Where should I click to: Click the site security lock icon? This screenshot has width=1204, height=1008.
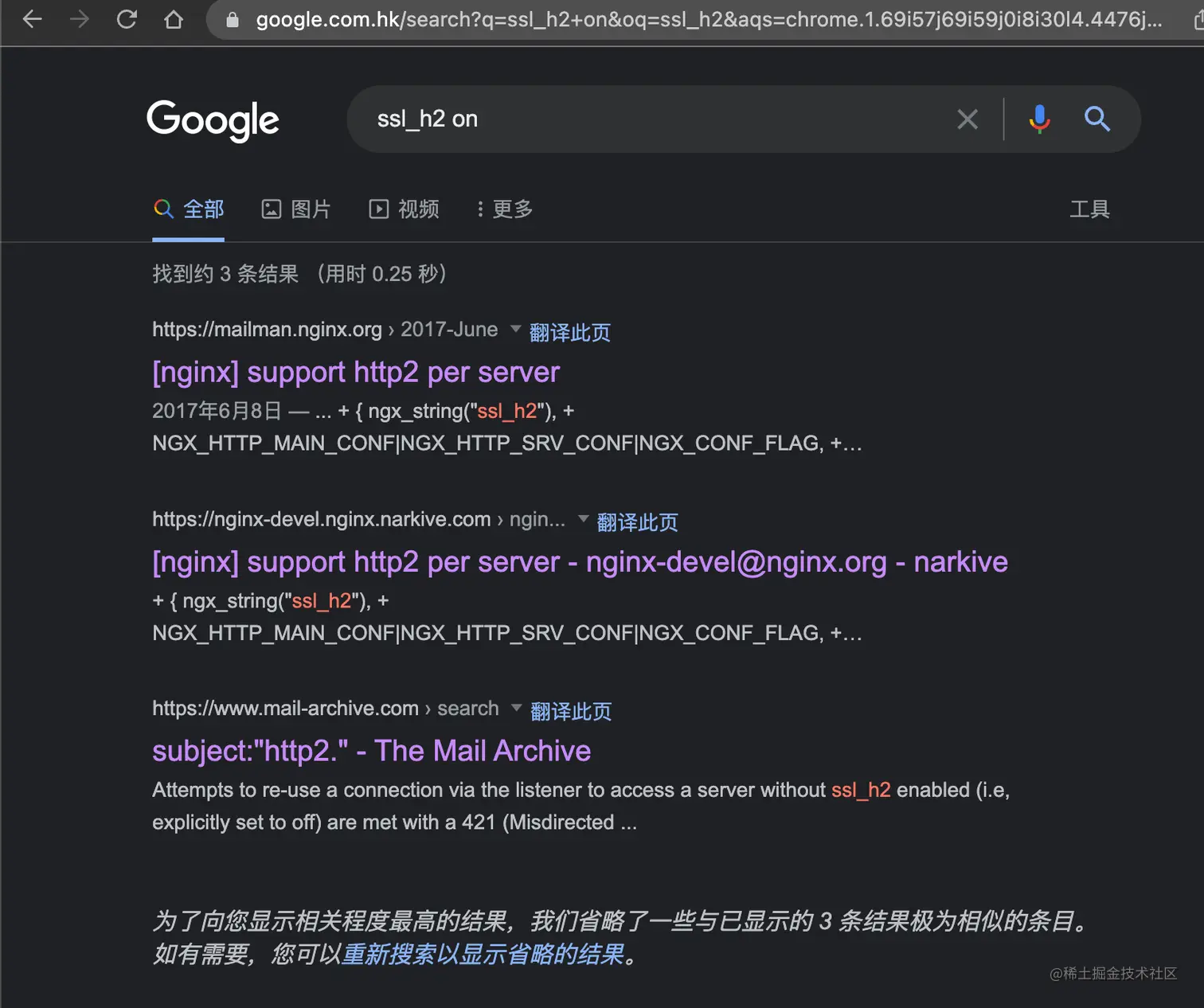(231, 19)
